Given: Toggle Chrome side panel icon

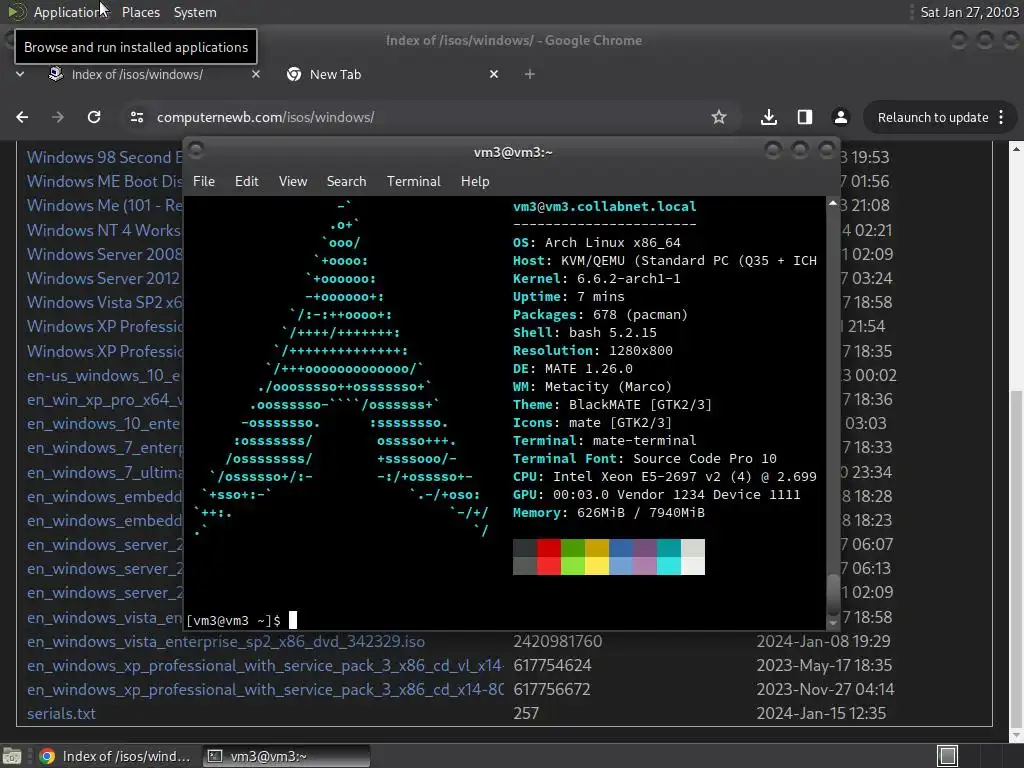Looking at the screenshot, I should click(805, 117).
